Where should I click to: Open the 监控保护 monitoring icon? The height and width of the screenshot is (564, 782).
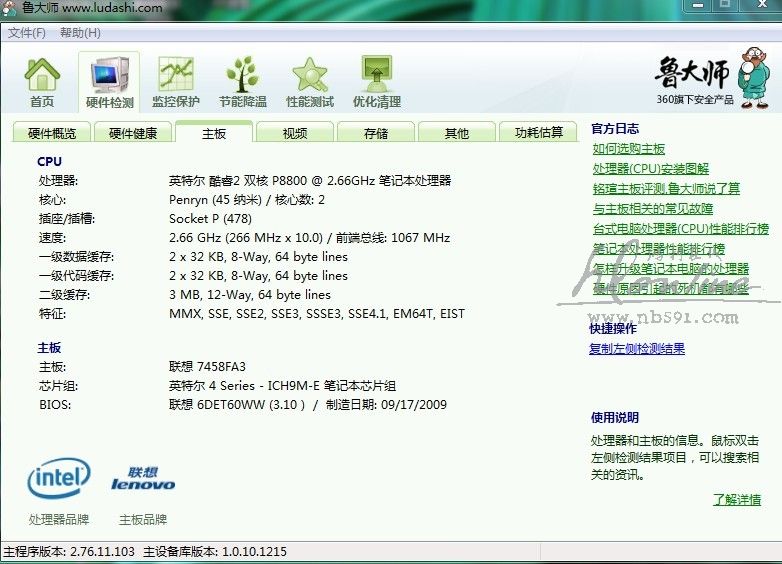[x=176, y=81]
